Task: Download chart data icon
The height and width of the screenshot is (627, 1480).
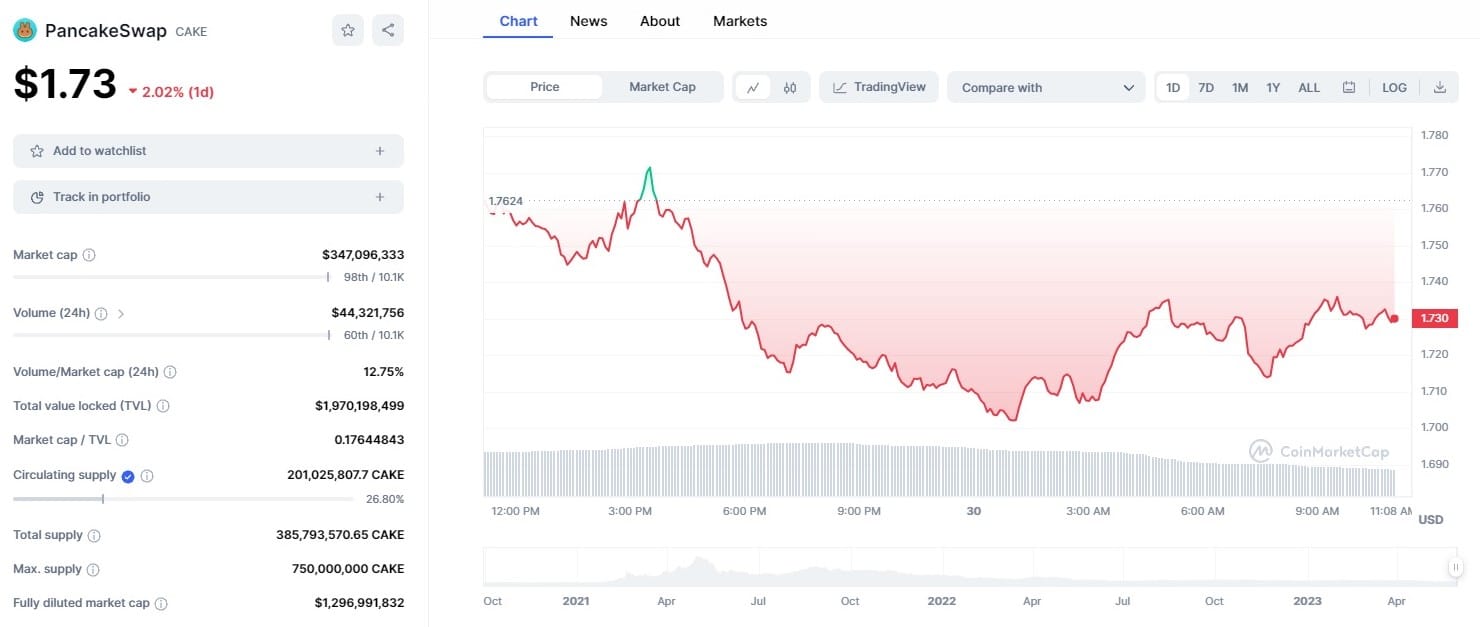Action: pos(1440,88)
